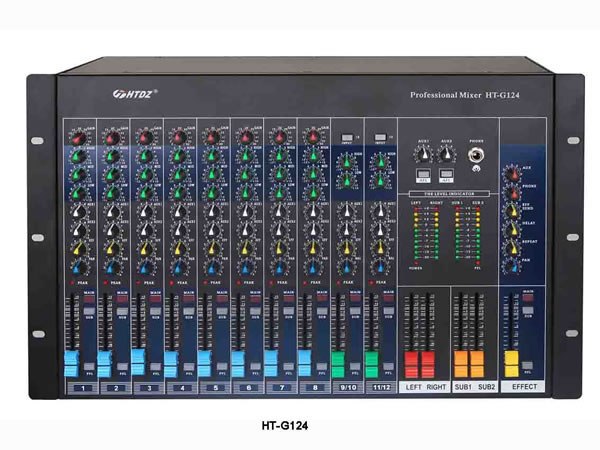Click the red LEFT master fader
The height and width of the screenshot is (450, 600).
point(411,364)
